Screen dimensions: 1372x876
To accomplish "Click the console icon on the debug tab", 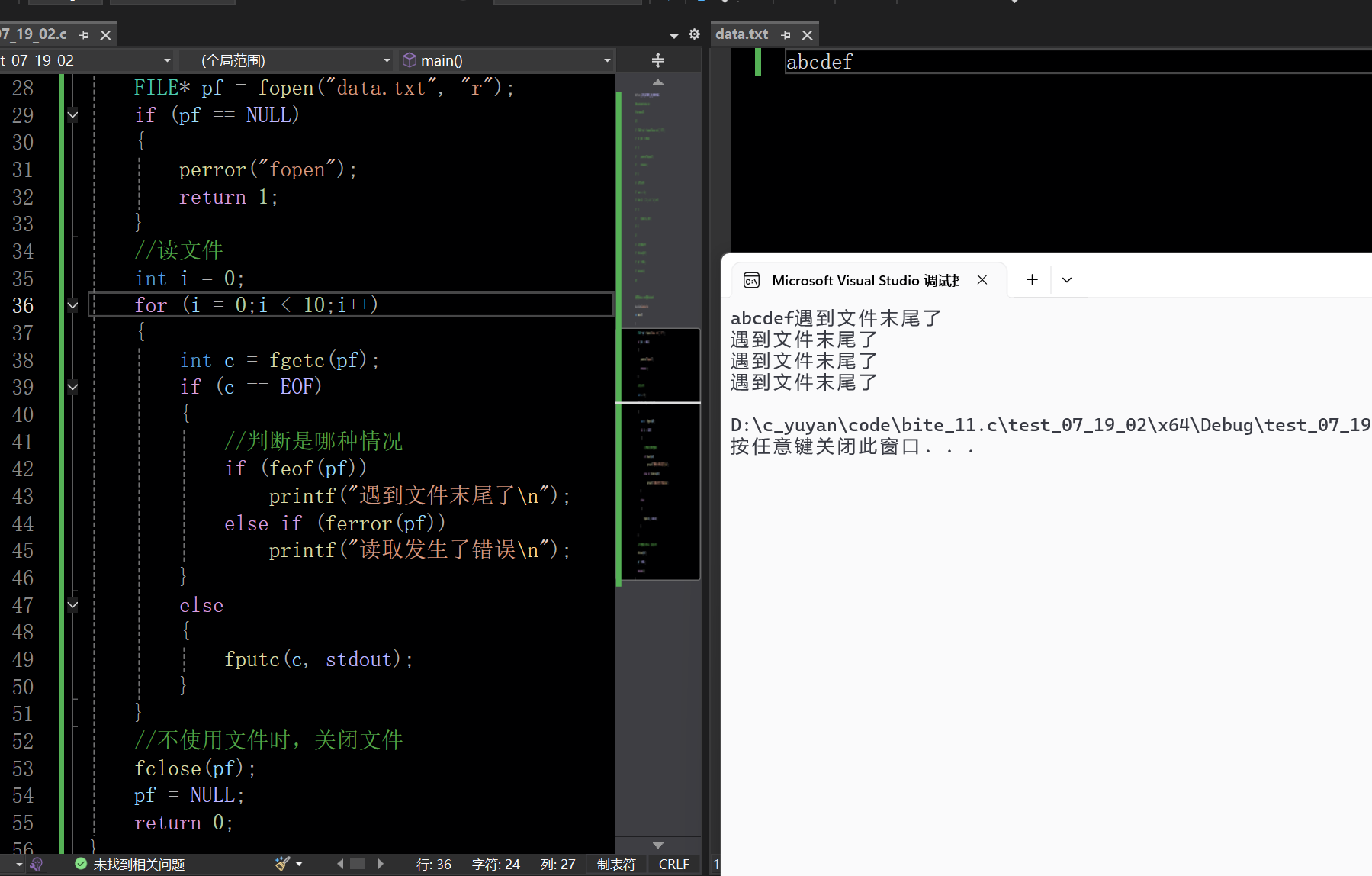I will (x=751, y=280).
